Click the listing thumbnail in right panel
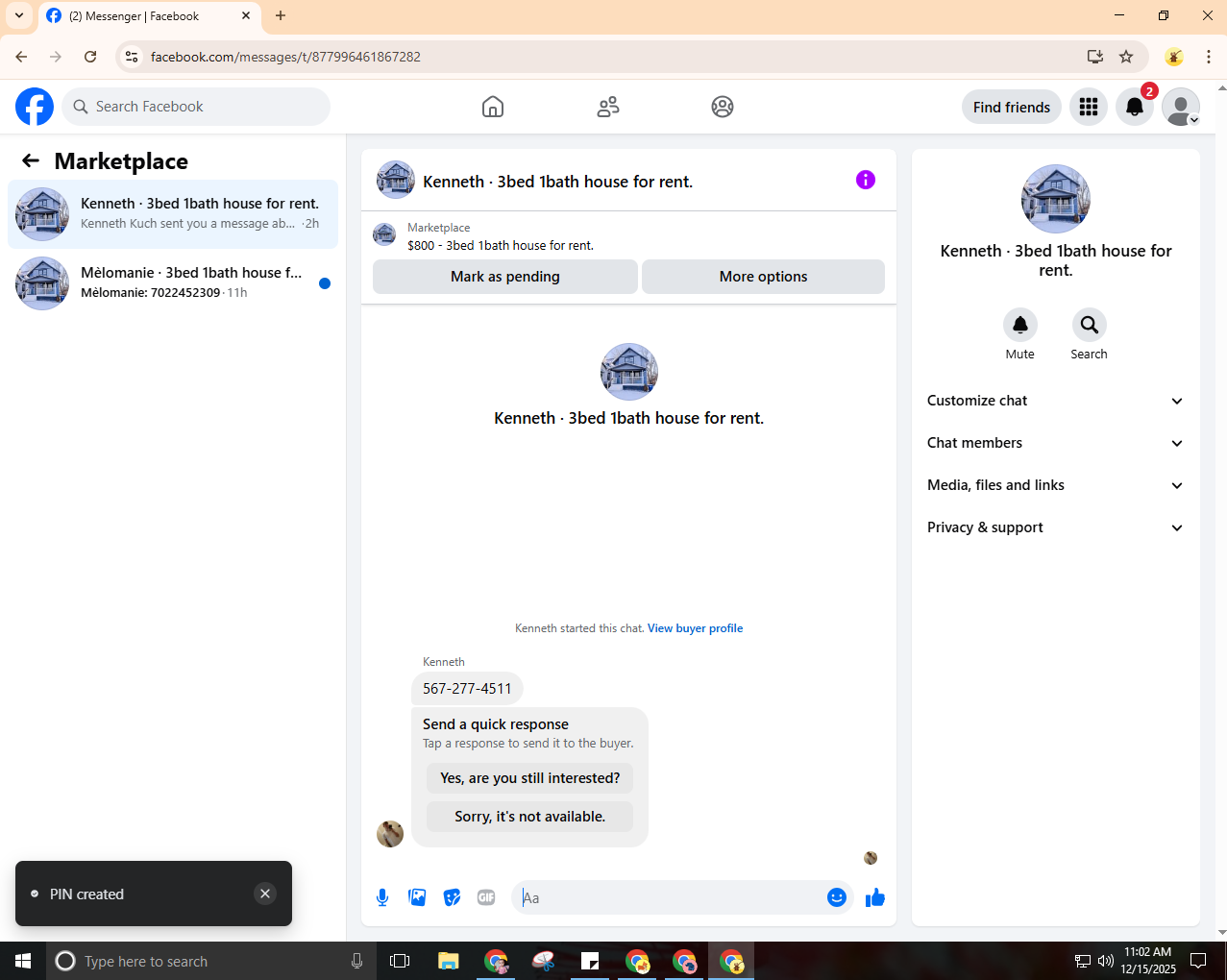Image resolution: width=1227 pixels, height=980 pixels. [1055, 199]
